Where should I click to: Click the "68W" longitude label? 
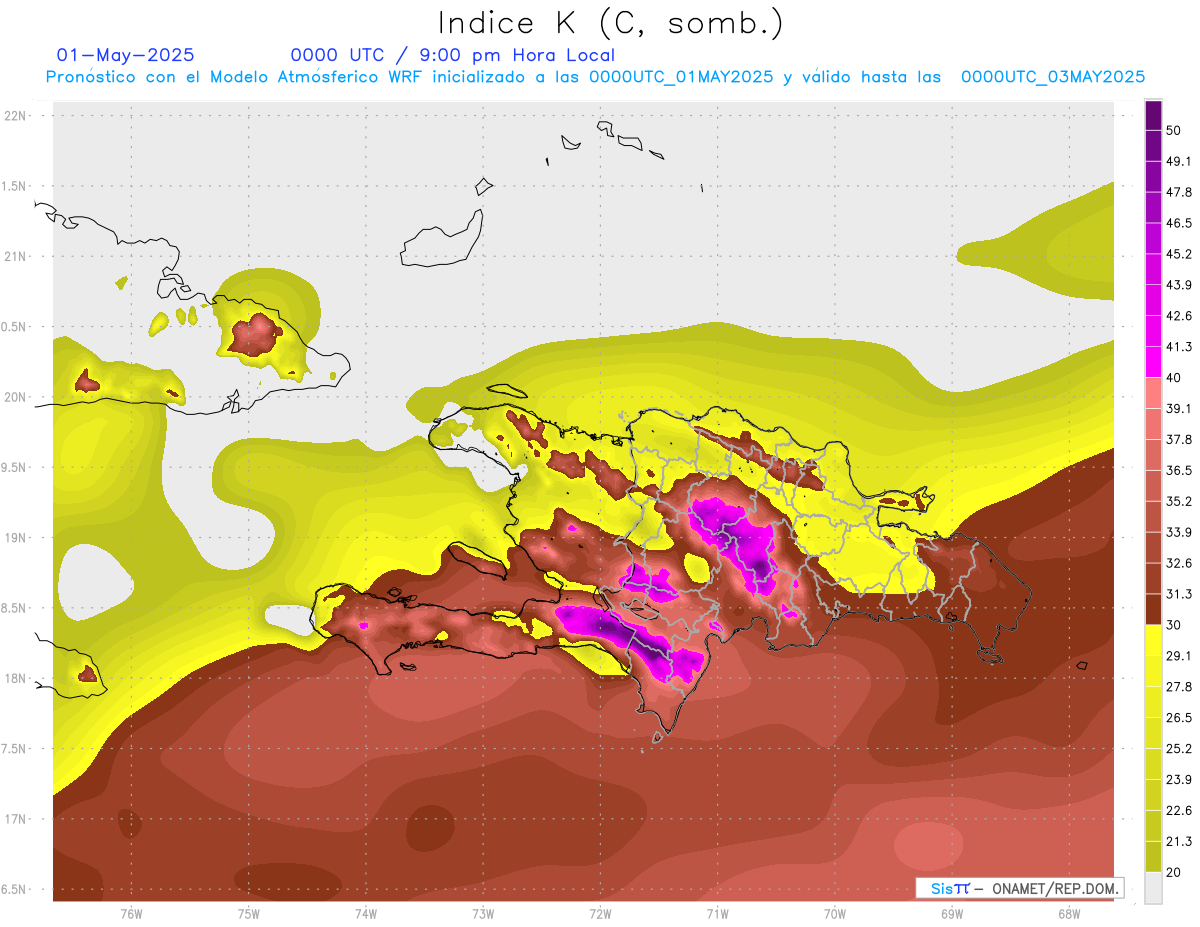tap(1069, 914)
